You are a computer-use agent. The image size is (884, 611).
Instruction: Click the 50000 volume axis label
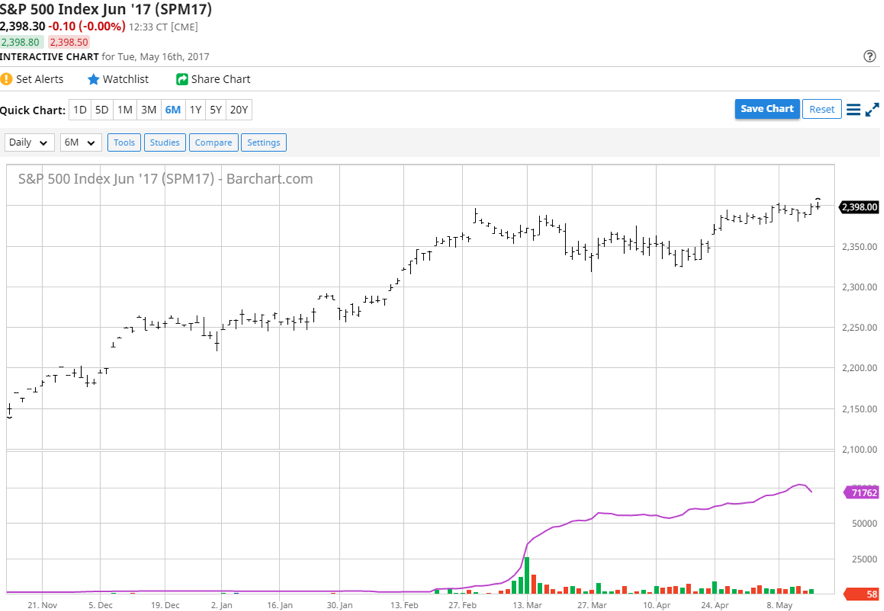pos(864,524)
